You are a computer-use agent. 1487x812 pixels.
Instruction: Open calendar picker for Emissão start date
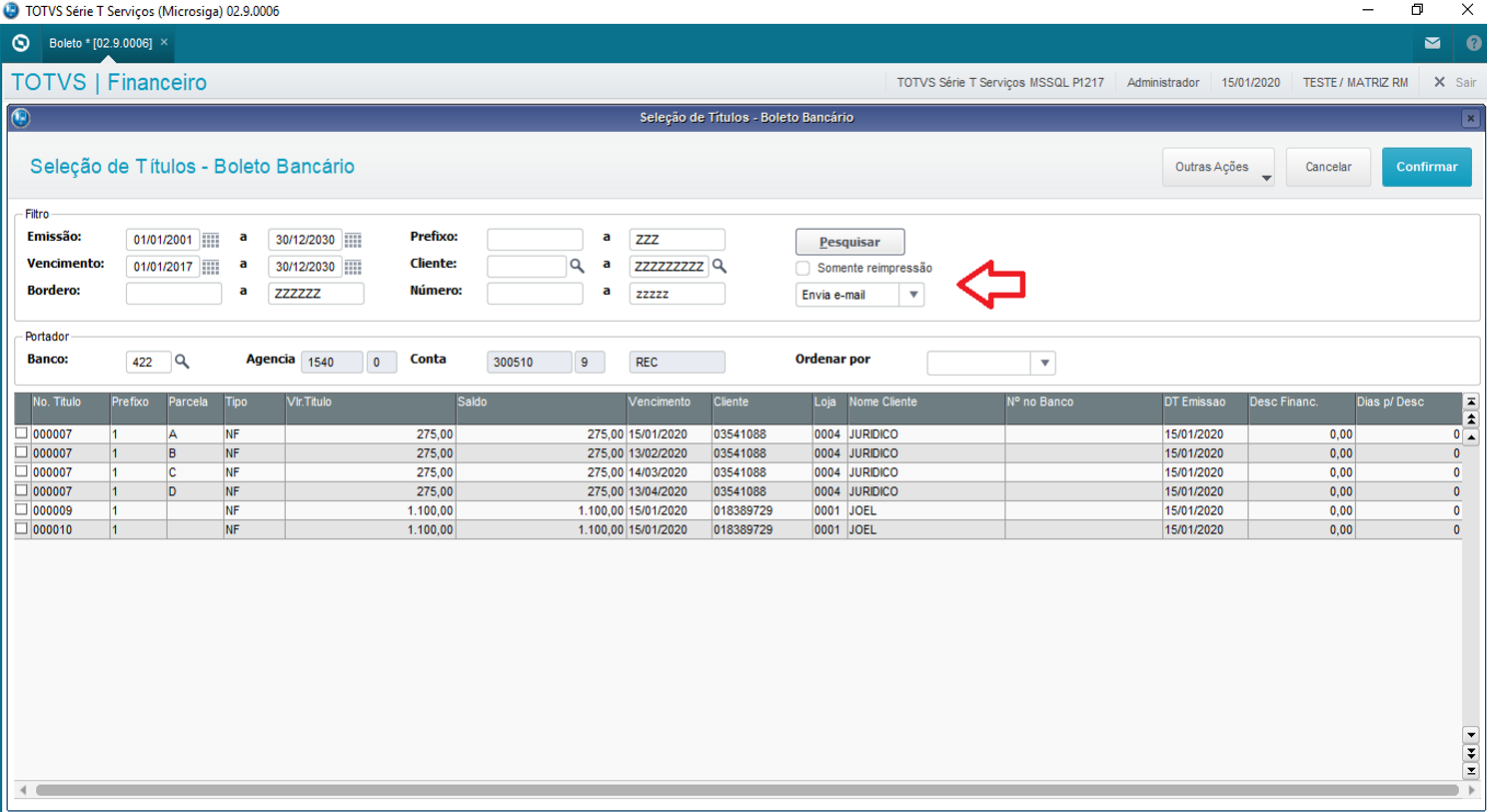211,241
